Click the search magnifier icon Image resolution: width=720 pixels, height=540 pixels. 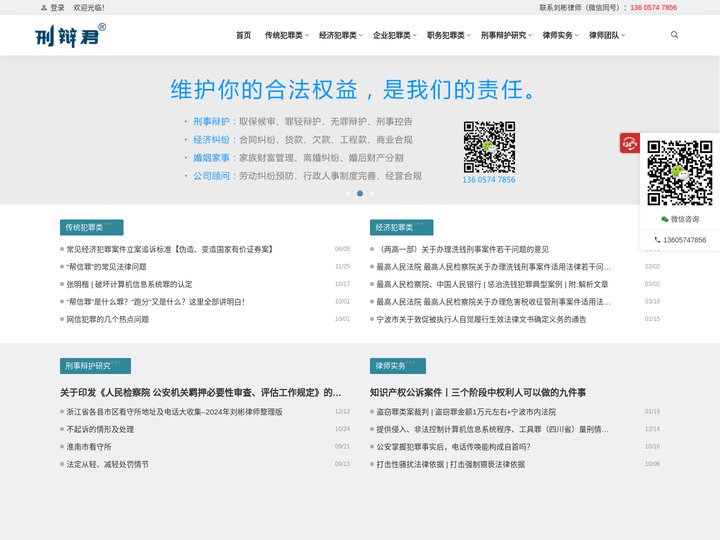674,34
